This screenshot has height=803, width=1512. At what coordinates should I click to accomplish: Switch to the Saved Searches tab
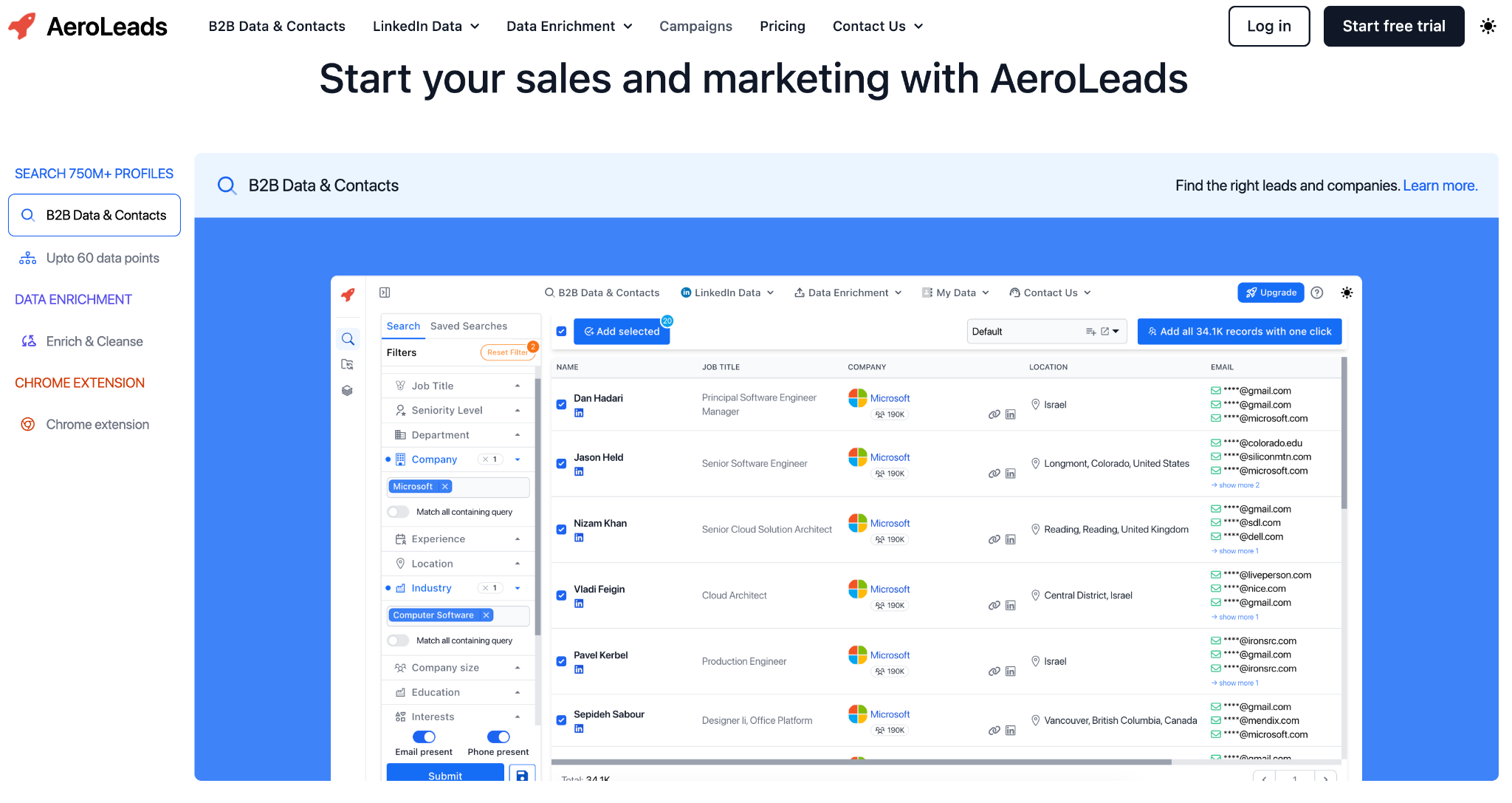468,326
